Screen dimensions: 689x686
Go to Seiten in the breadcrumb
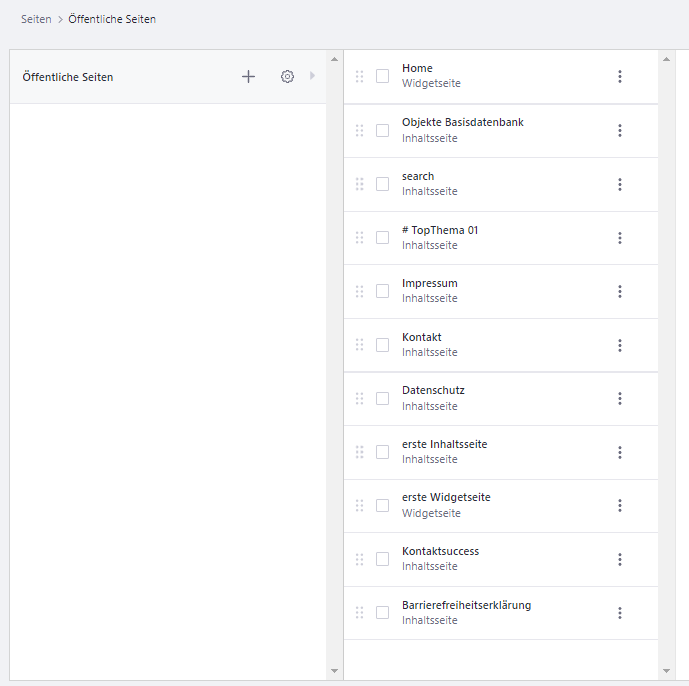point(36,19)
